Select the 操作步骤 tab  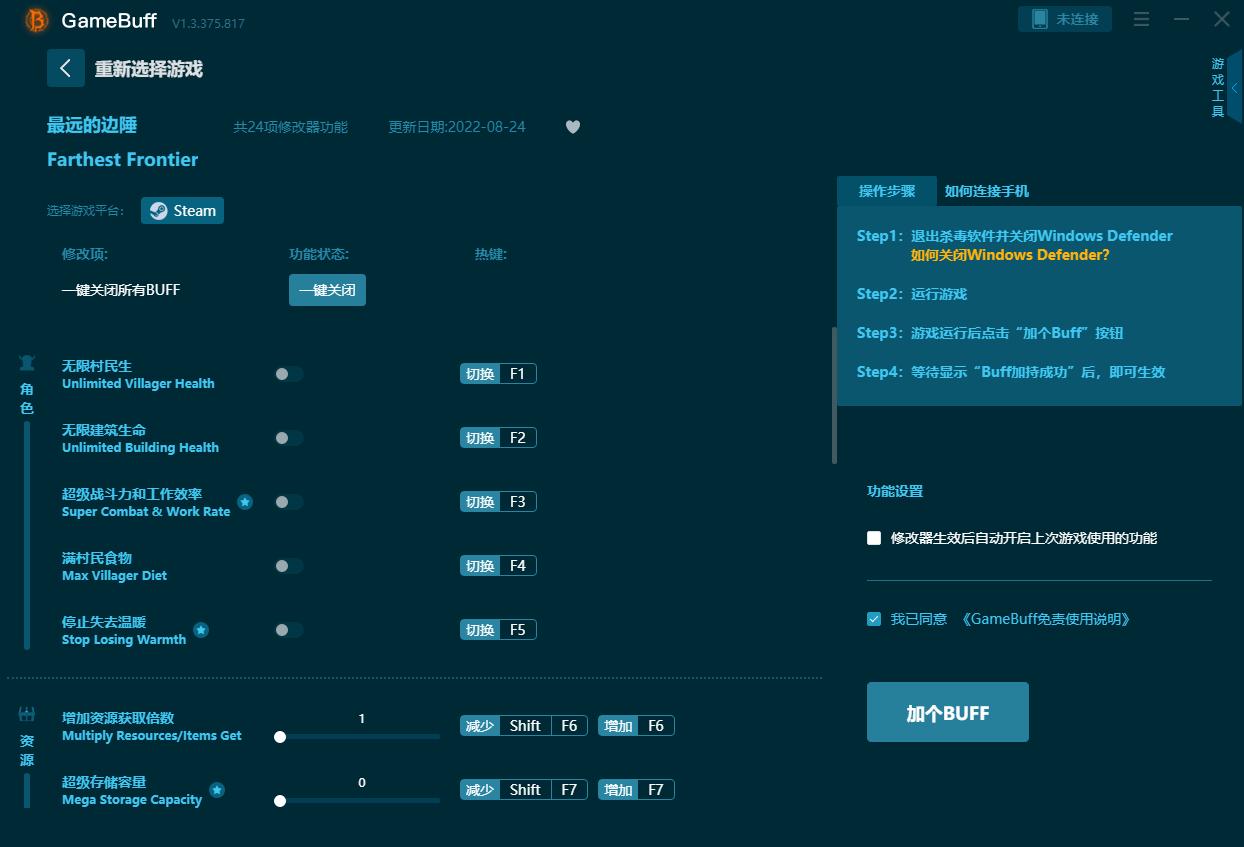(886, 191)
